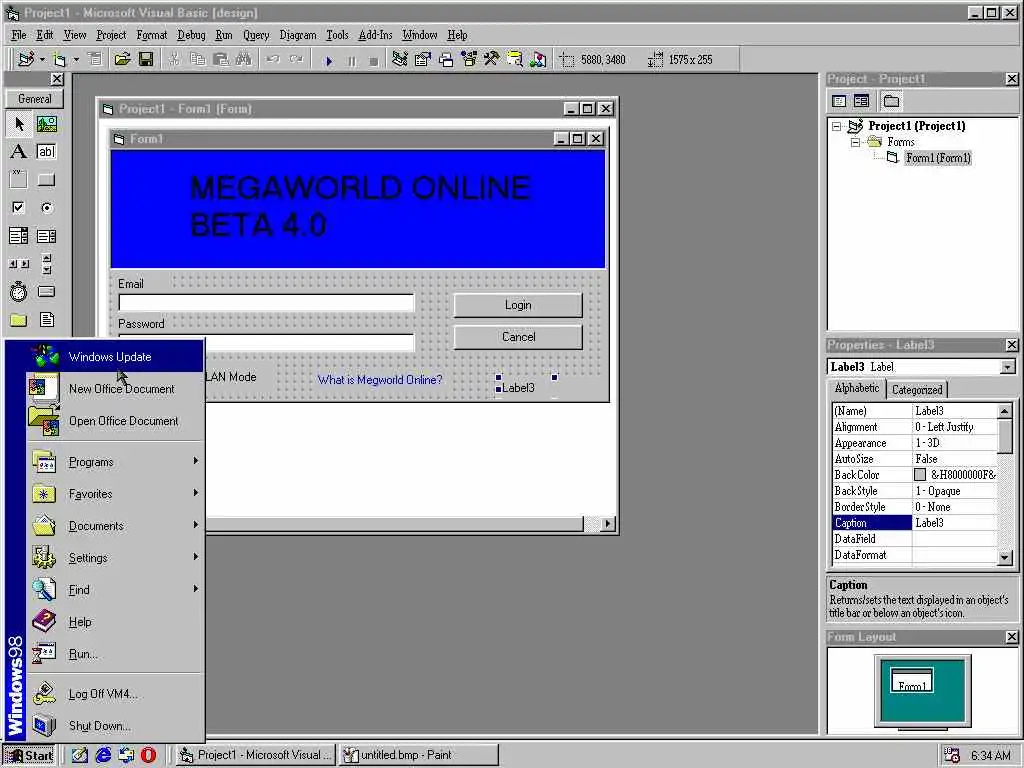Select the ListBox tool in toolbox
Image resolution: width=1024 pixels, height=768 pixels.
click(x=46, y=236)
